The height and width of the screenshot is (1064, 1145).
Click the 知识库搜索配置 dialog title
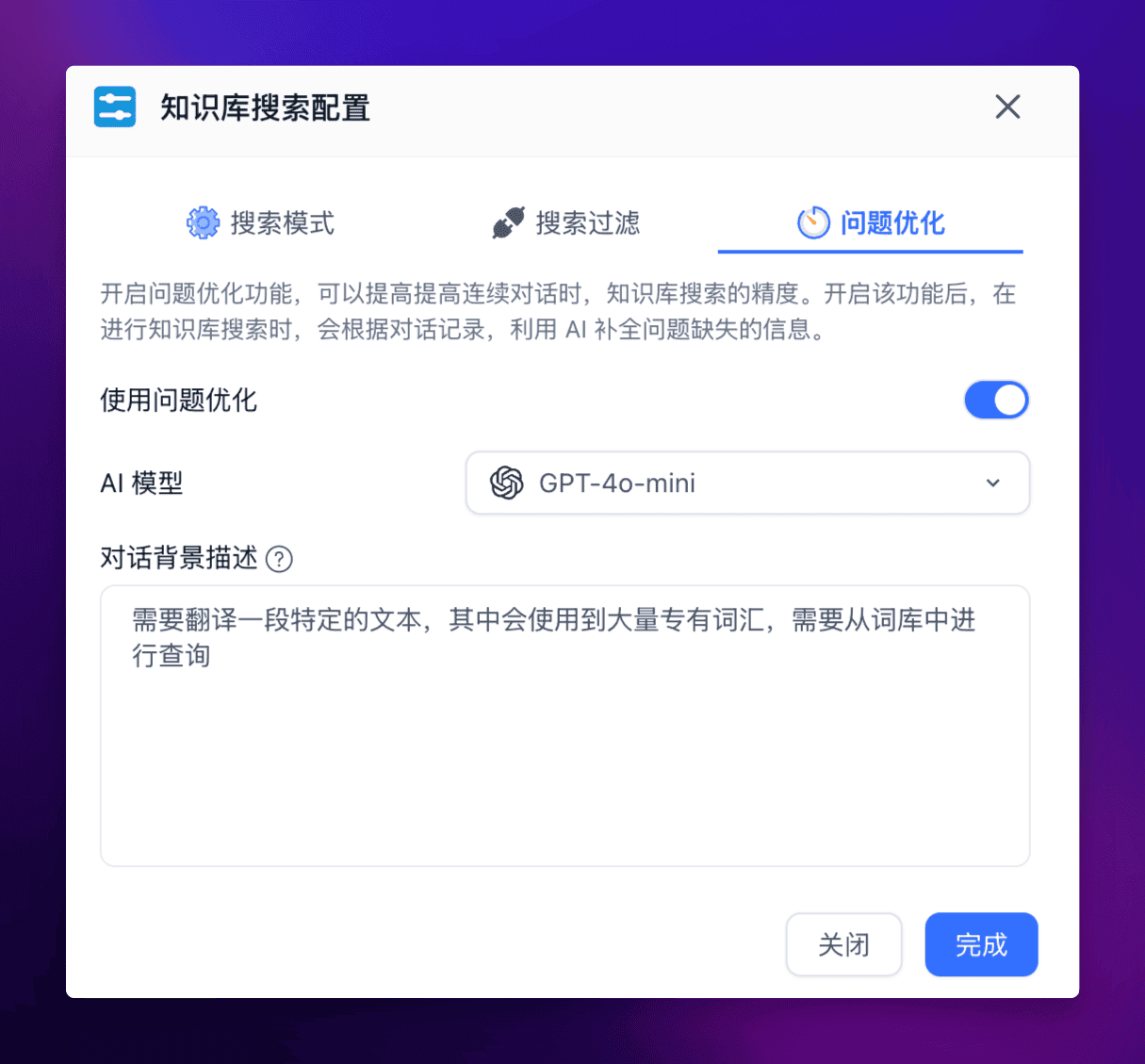click(265, 107)
